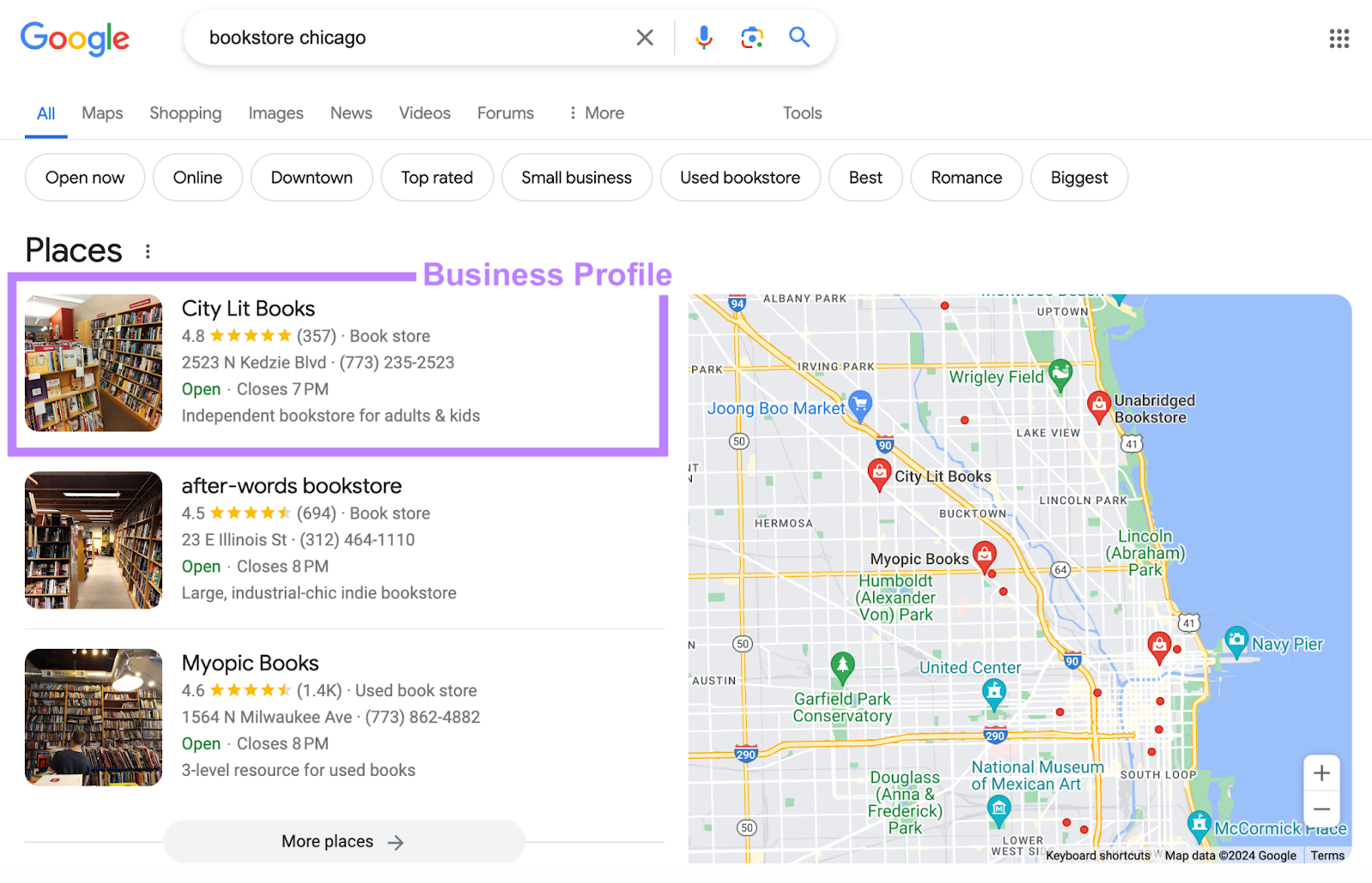The height and width of the screenshot is (883, 1372).
Task: Clear the search query with the X icon
Action: (x=645, y=37)
